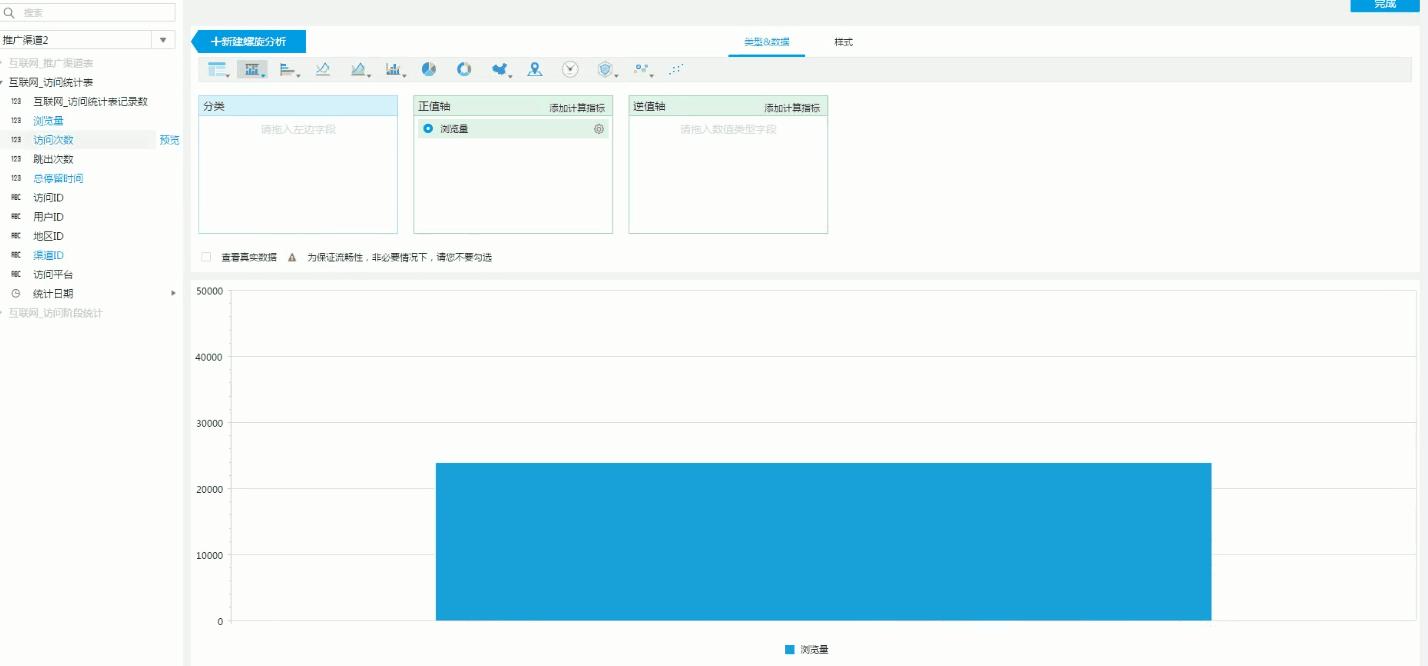Choose the line chart type icon

tap(324, 69)
